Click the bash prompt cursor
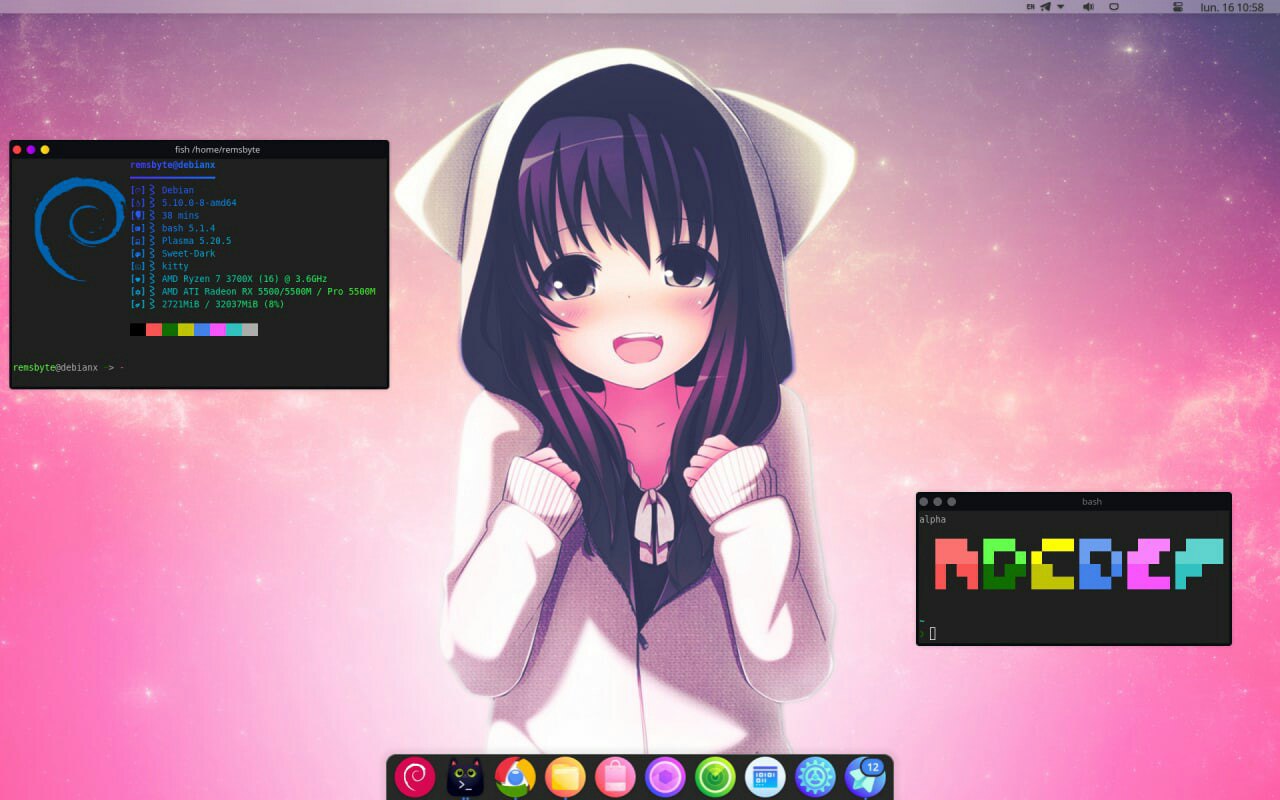This screenshot has width=1280, height=800. coord(932,633)
